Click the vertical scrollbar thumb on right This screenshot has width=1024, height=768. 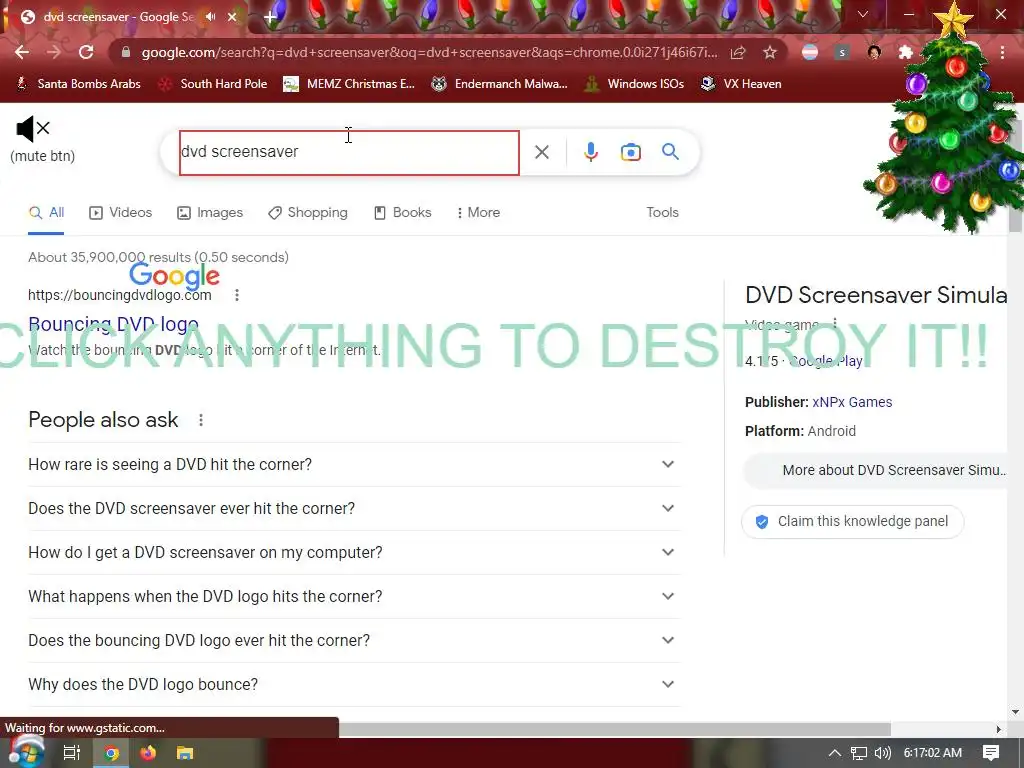pyautogui.click(x=1016, y=176)
